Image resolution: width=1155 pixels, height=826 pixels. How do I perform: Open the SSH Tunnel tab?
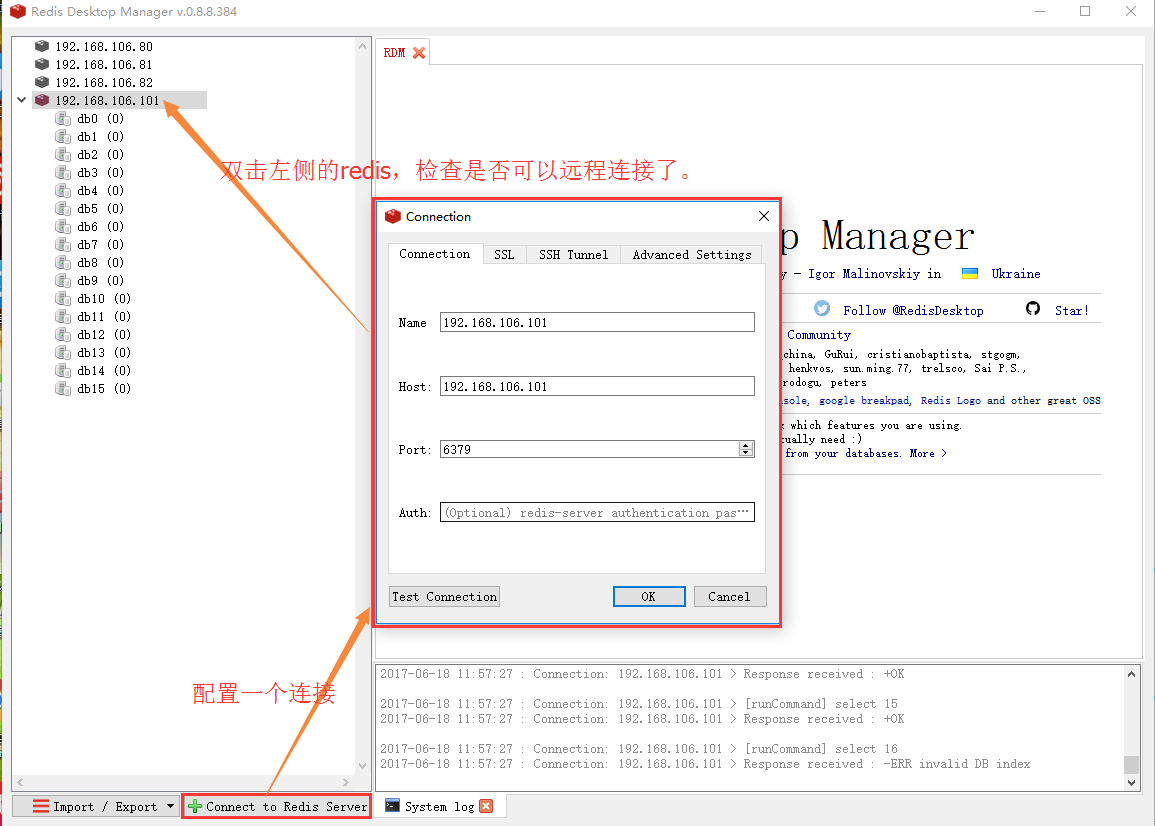tap(574, 255)
